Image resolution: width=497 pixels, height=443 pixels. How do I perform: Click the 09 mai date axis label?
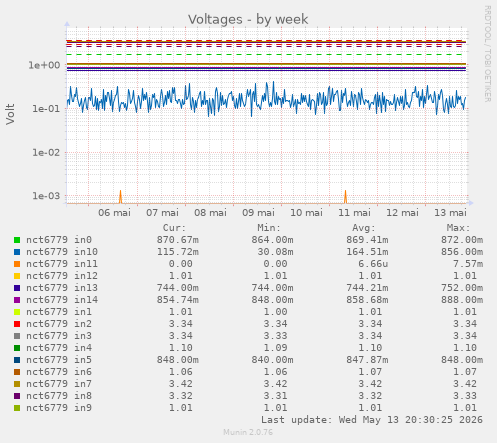pos(258,213)
